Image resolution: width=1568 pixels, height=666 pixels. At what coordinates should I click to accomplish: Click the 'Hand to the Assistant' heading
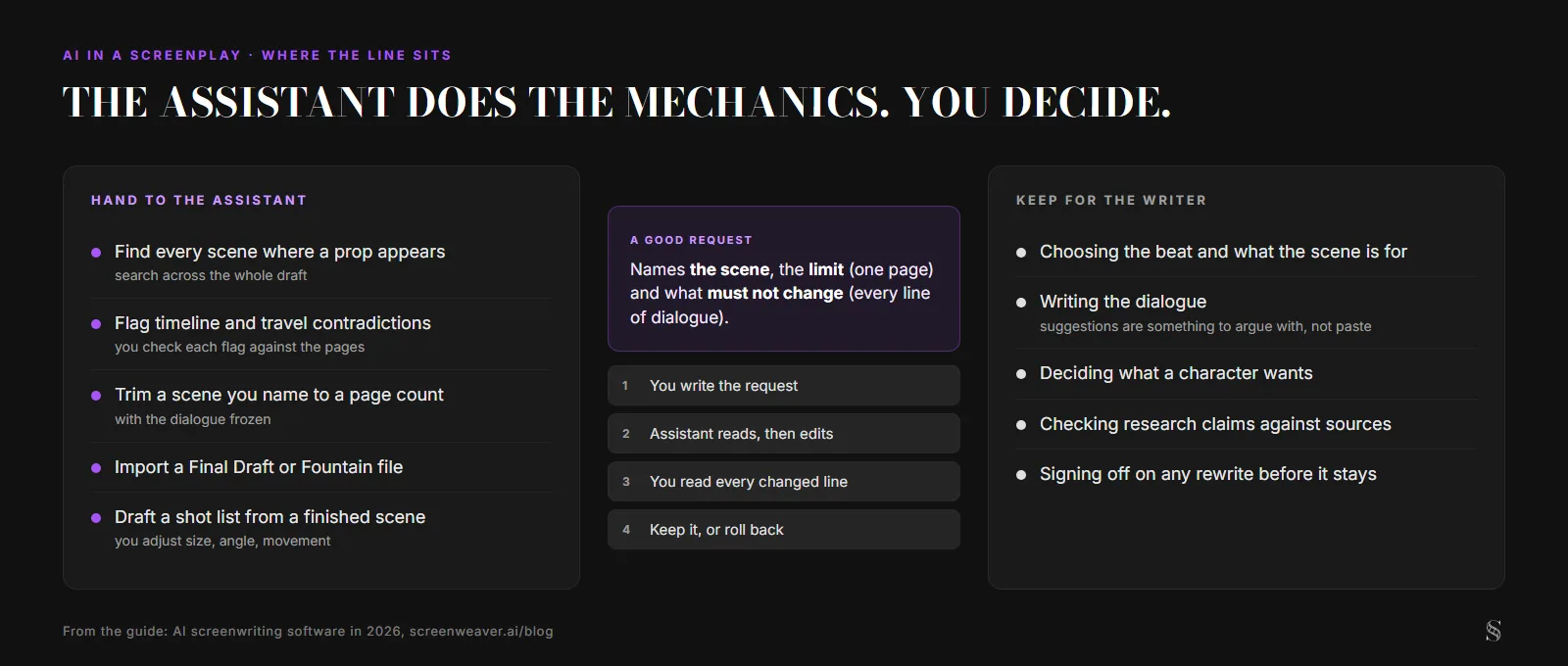[199, 200]
